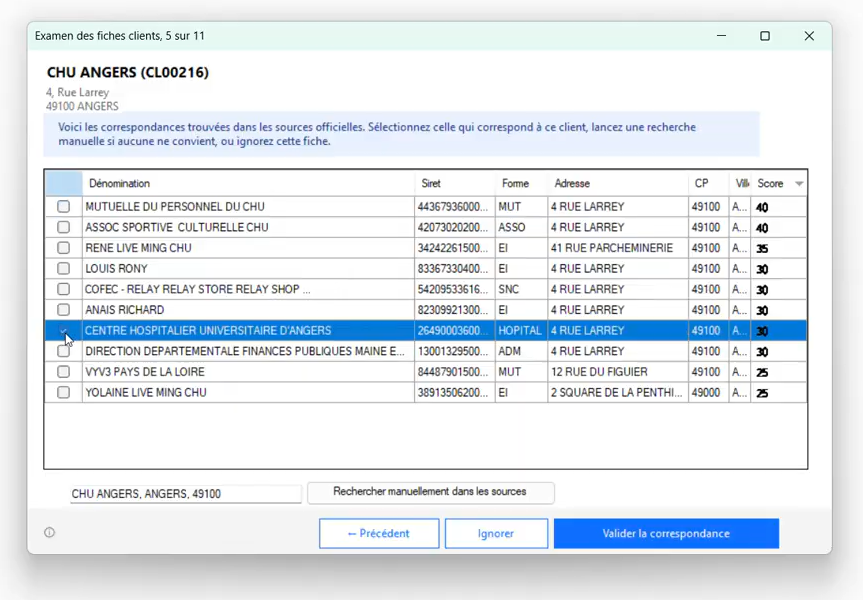The width and height of the screenshot is (863, 600).
Task: Select the RENE LIVE MING CHU checkbox
Action: point(63,248)
